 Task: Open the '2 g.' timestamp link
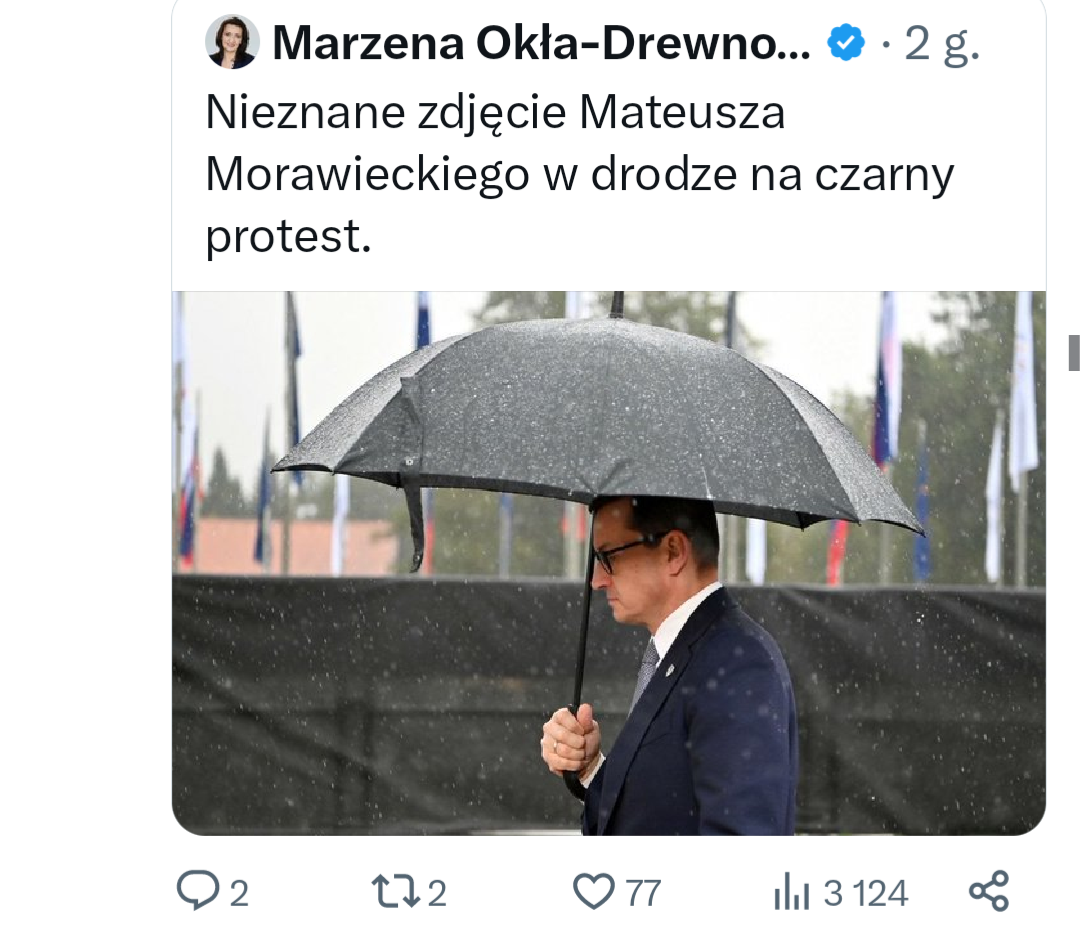click(x=942, y=45)
